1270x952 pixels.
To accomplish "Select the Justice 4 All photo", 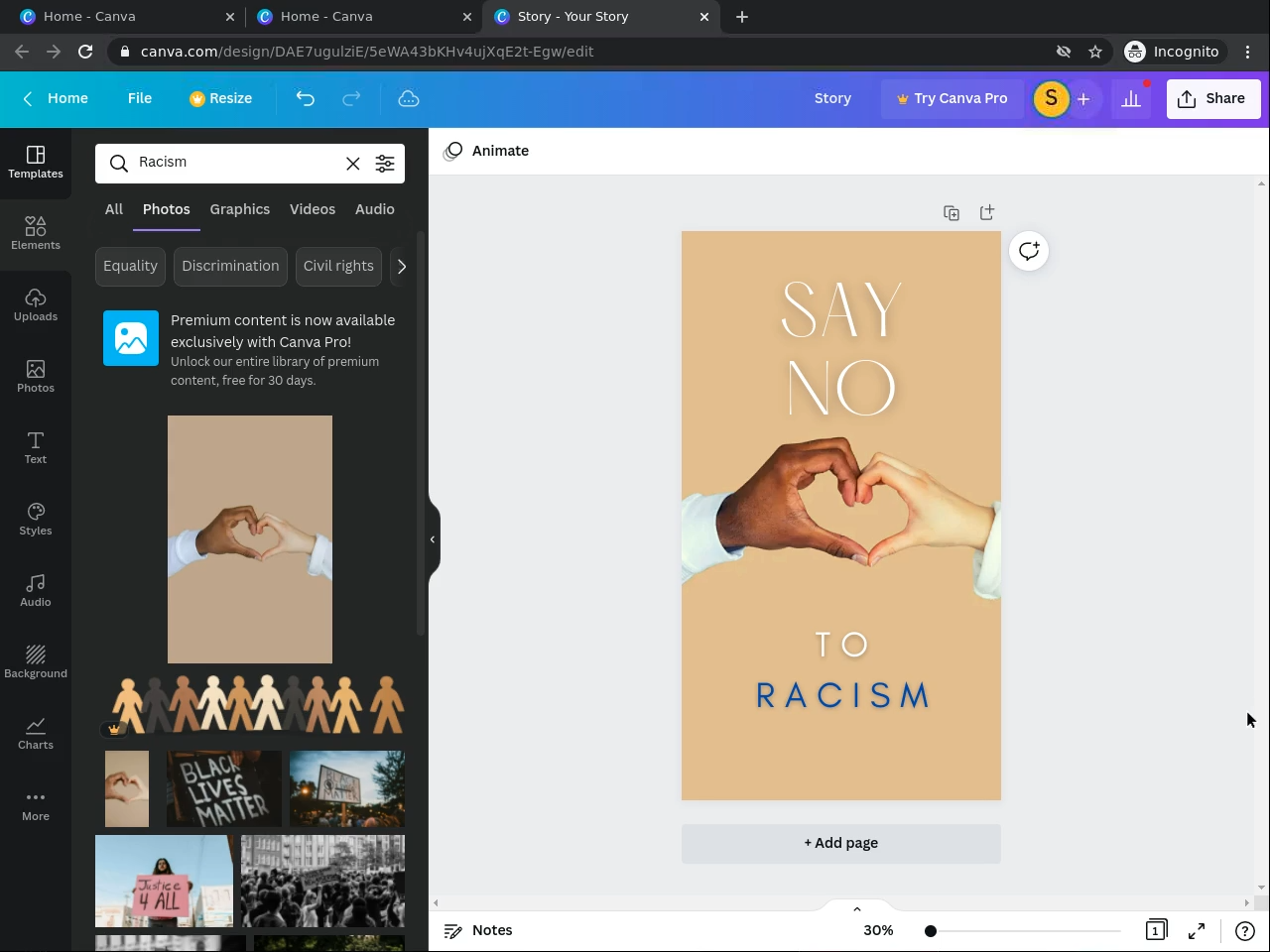I will [x=164, y=881].
